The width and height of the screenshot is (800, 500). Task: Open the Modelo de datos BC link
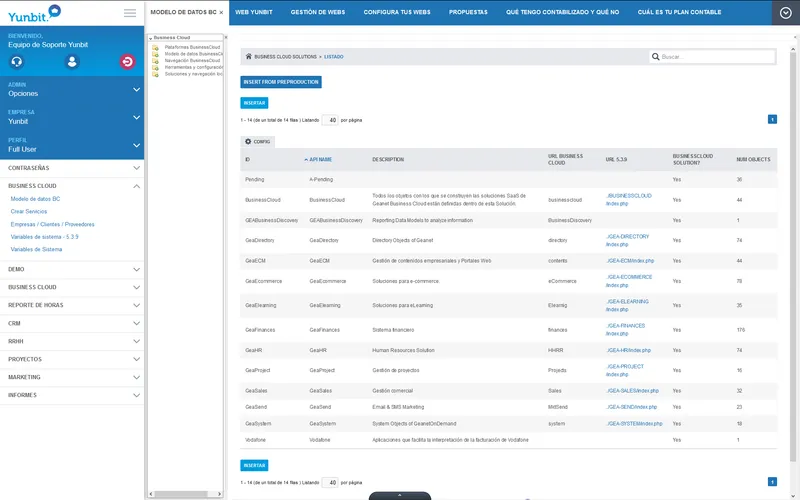point(35,199)
